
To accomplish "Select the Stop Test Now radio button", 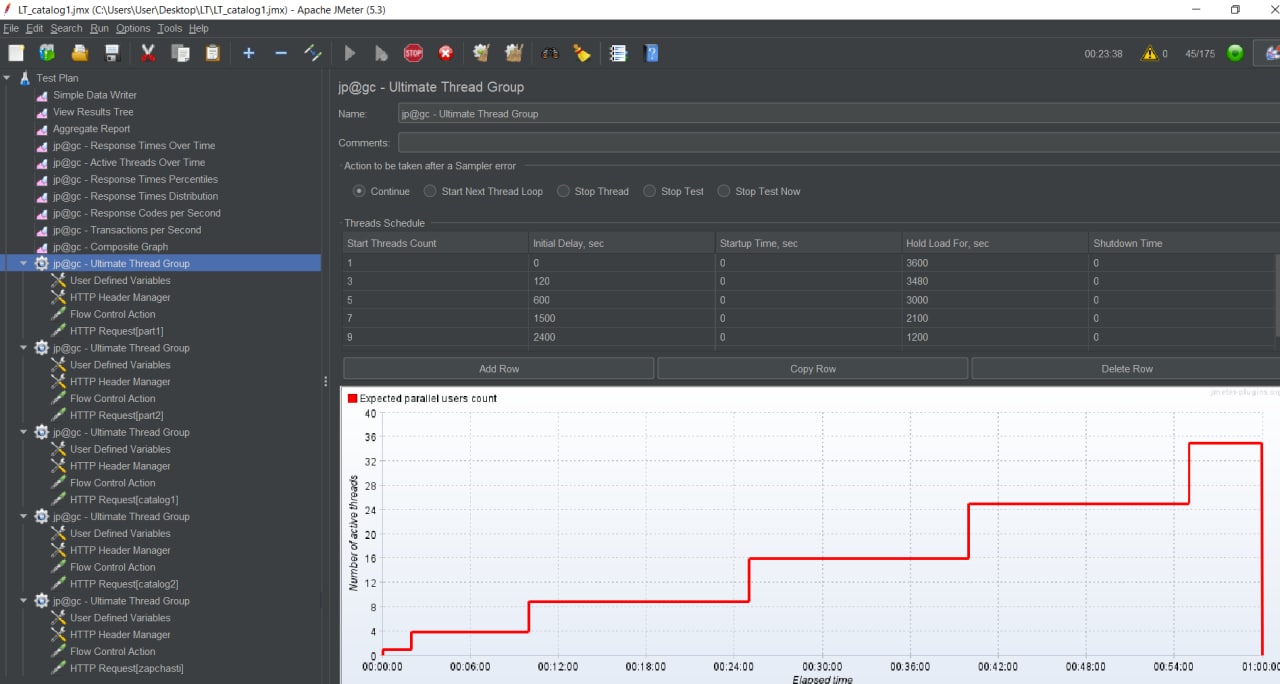I will tap(724, 191).
